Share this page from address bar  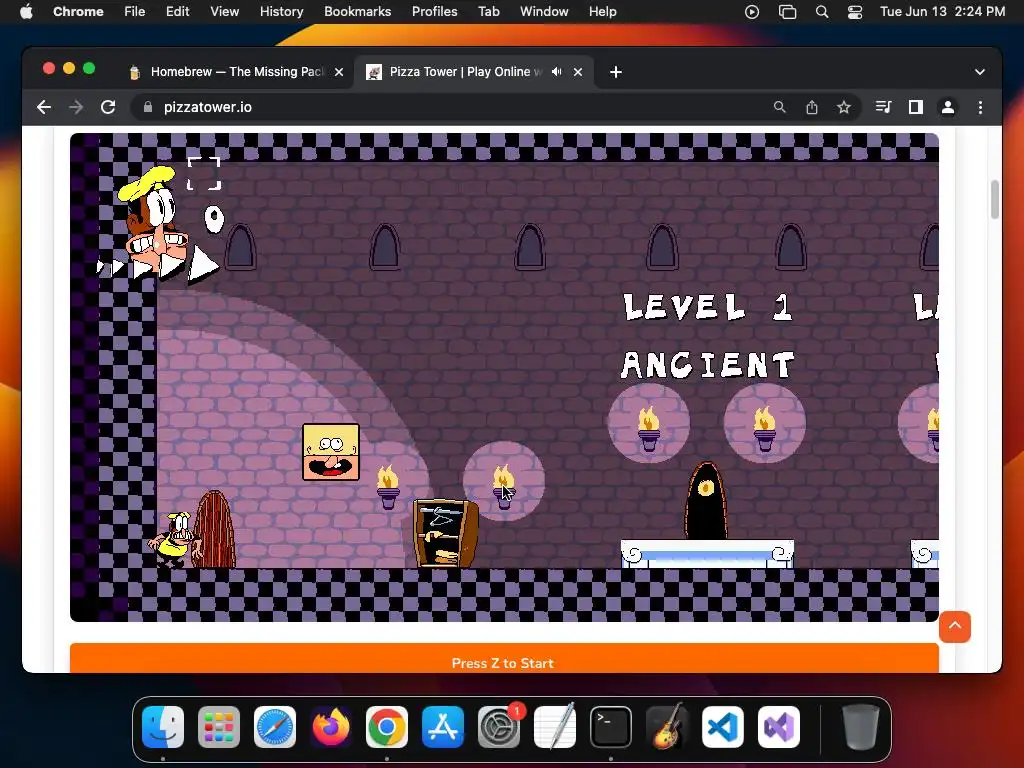[x=812, y=107]
